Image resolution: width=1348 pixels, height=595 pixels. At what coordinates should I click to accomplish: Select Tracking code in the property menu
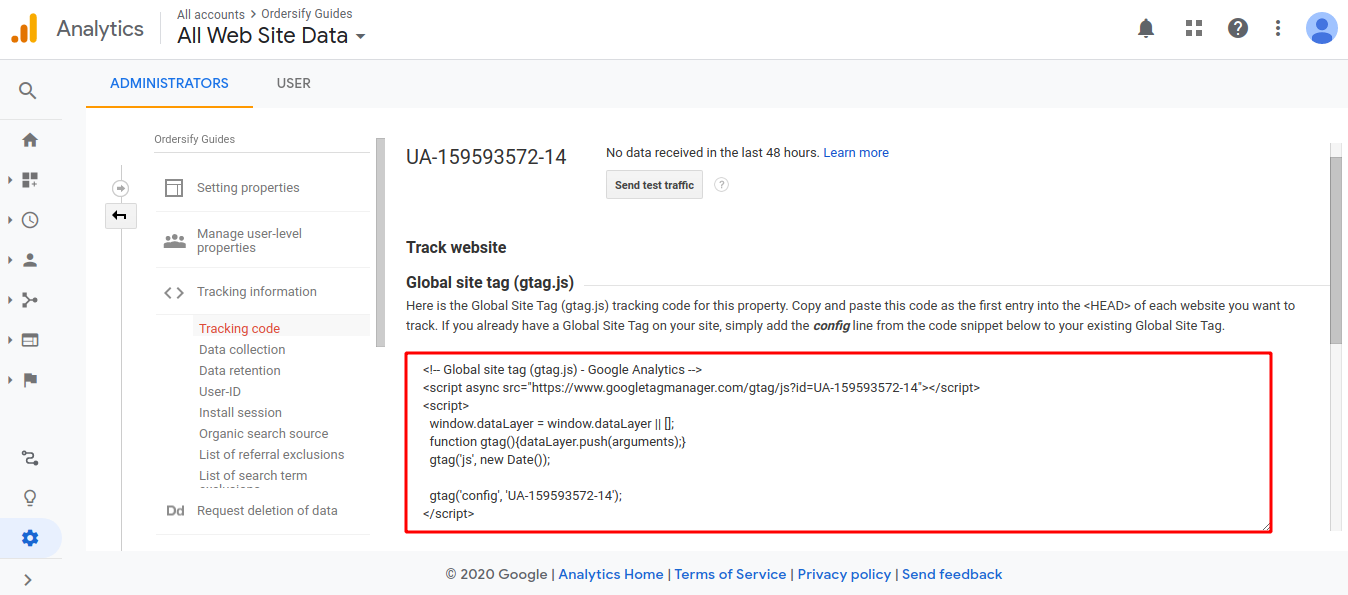(239, 328)
